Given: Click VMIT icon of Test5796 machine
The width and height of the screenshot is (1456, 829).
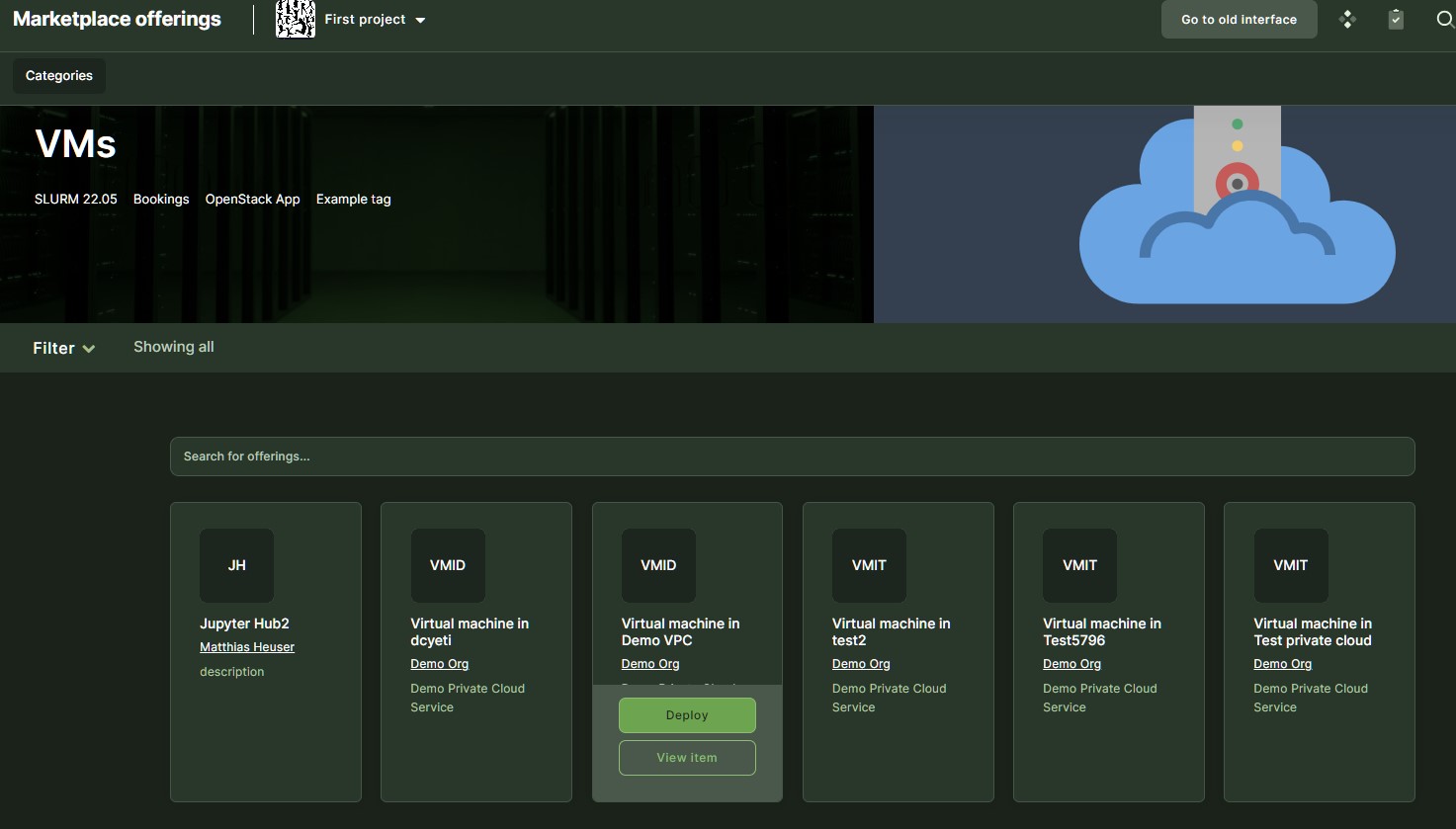Looking at the screenshot, I should (x=1079, y=565).
